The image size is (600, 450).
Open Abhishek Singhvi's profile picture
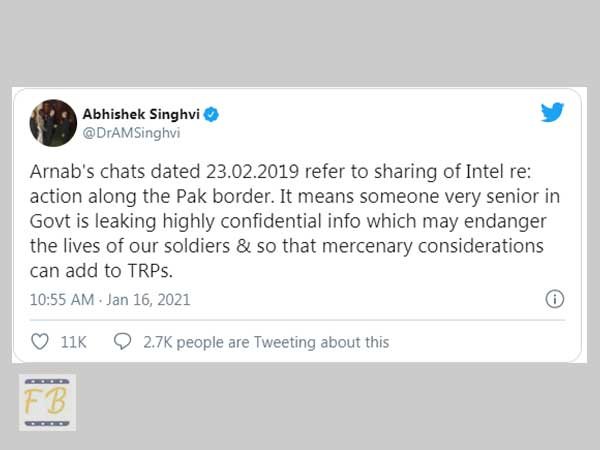point(53,123)
